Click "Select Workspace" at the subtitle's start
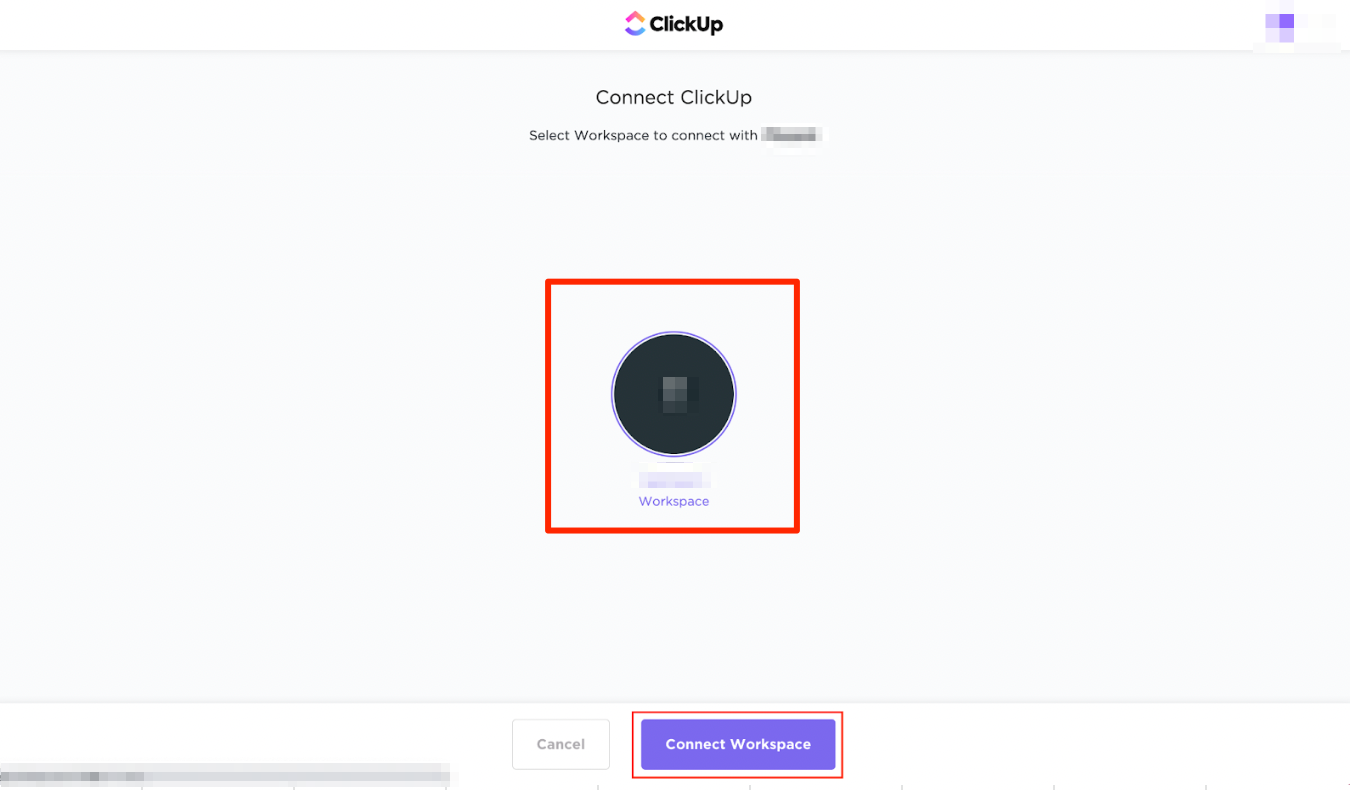This screenshot has height=790, width=1350. (589, 136)
